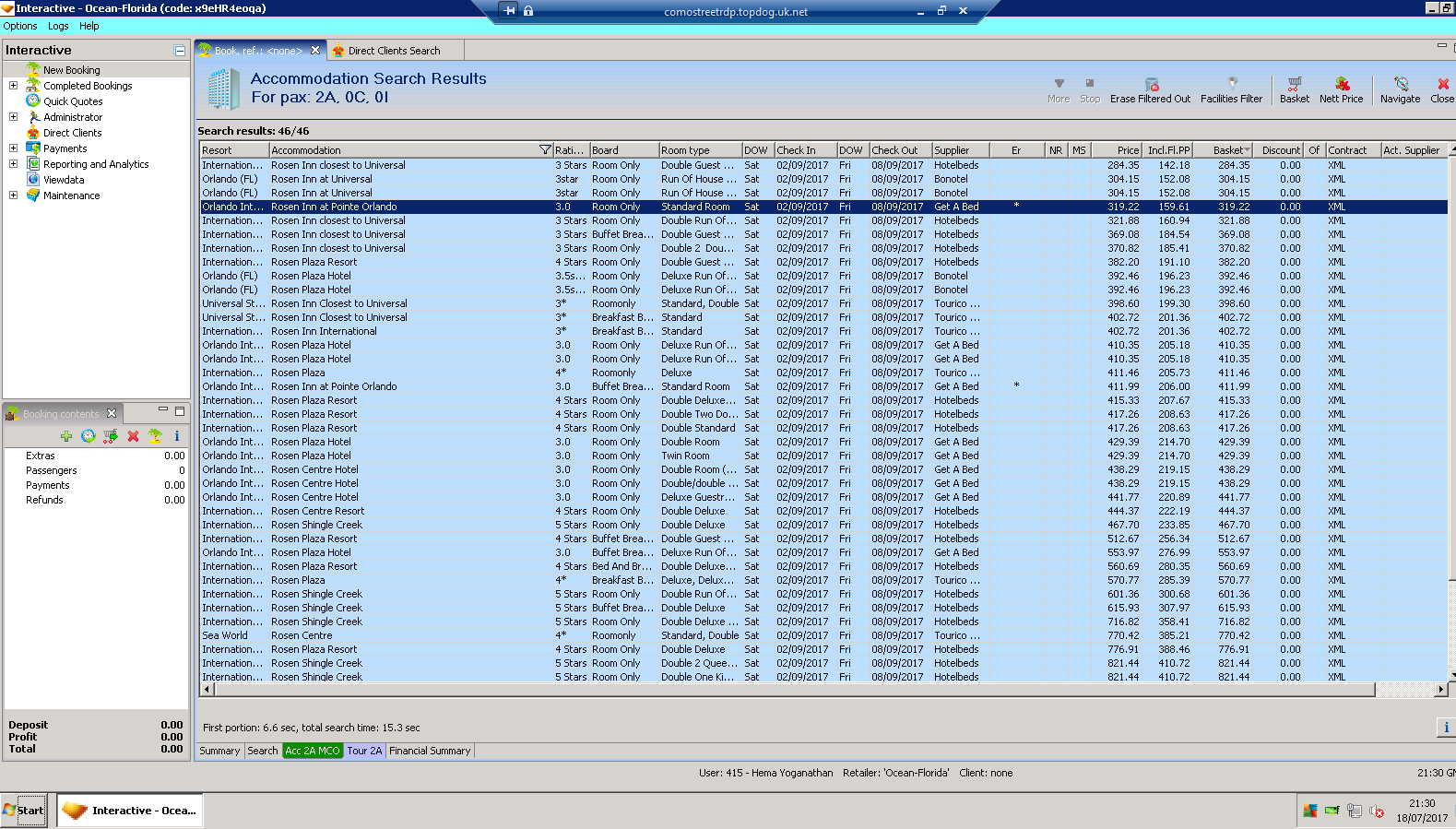Expand the Payments tree node
Image resolution: width=1456 pixels, height=829 pixels.
click(x=13, y=148)
